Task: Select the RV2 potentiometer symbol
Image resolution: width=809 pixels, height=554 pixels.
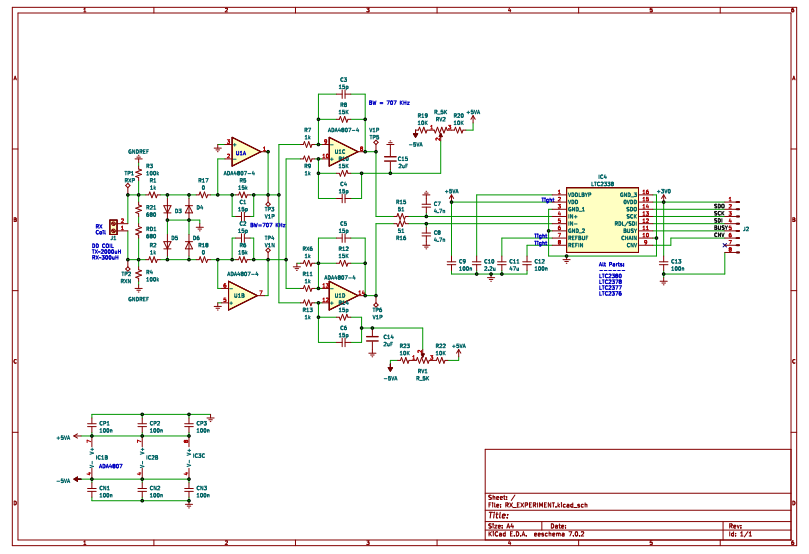Action: pyautogui.click(x=440, y=131)
